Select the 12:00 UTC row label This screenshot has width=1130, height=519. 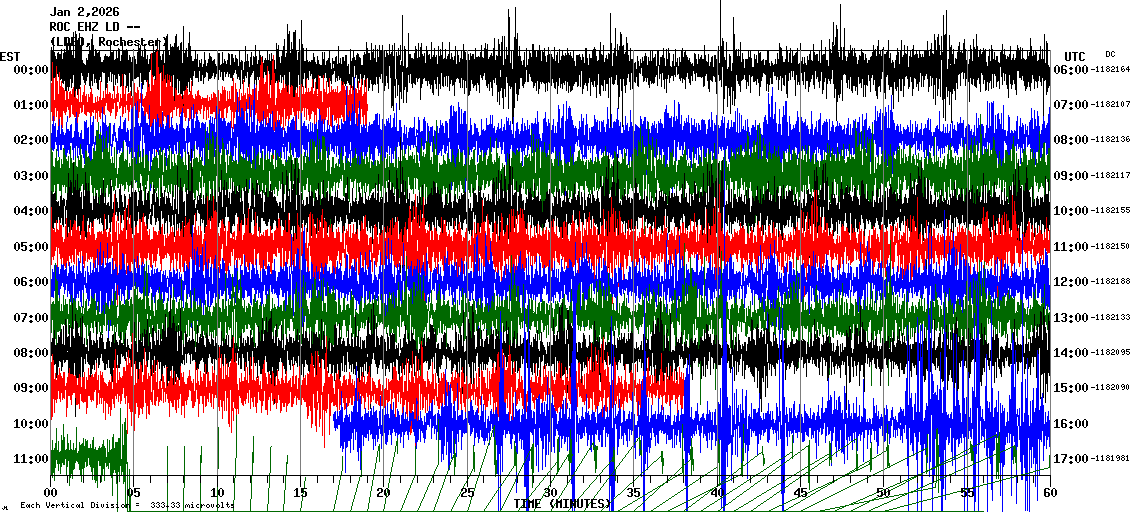(1070, 282)
